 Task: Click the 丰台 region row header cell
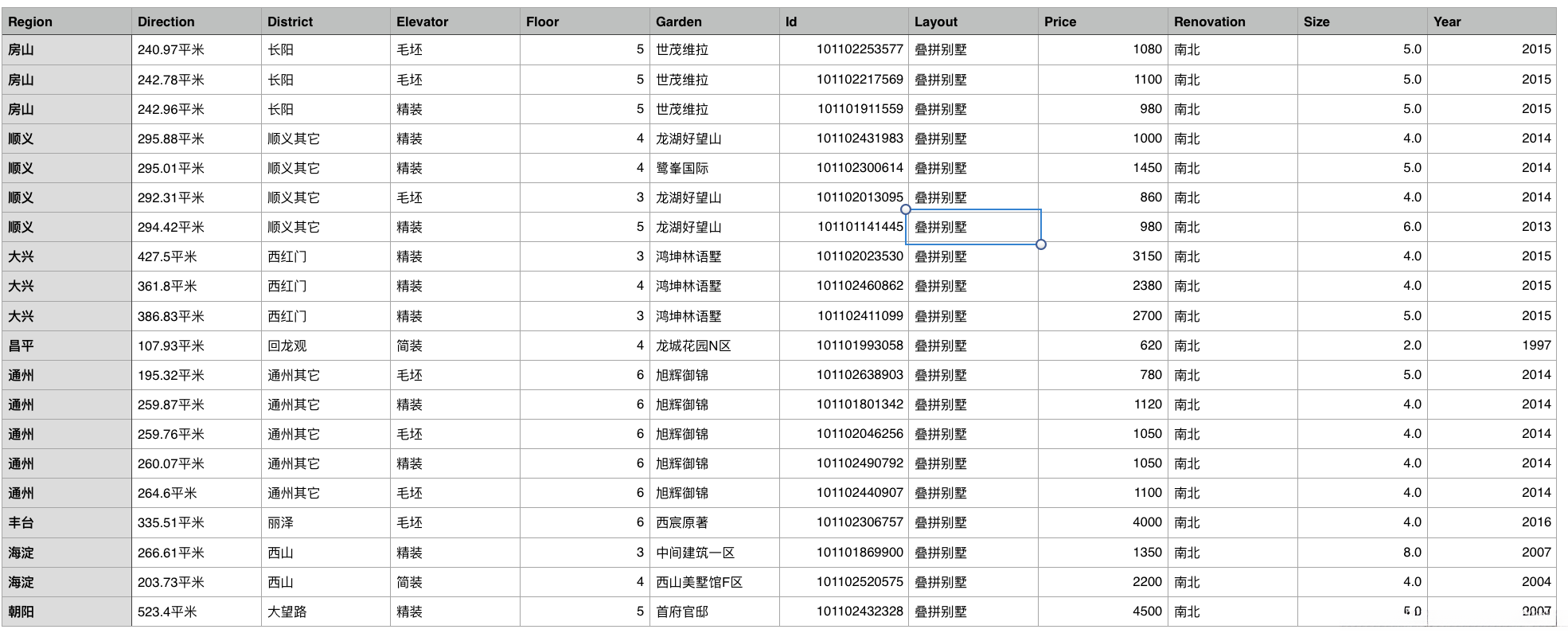point(66,522)
